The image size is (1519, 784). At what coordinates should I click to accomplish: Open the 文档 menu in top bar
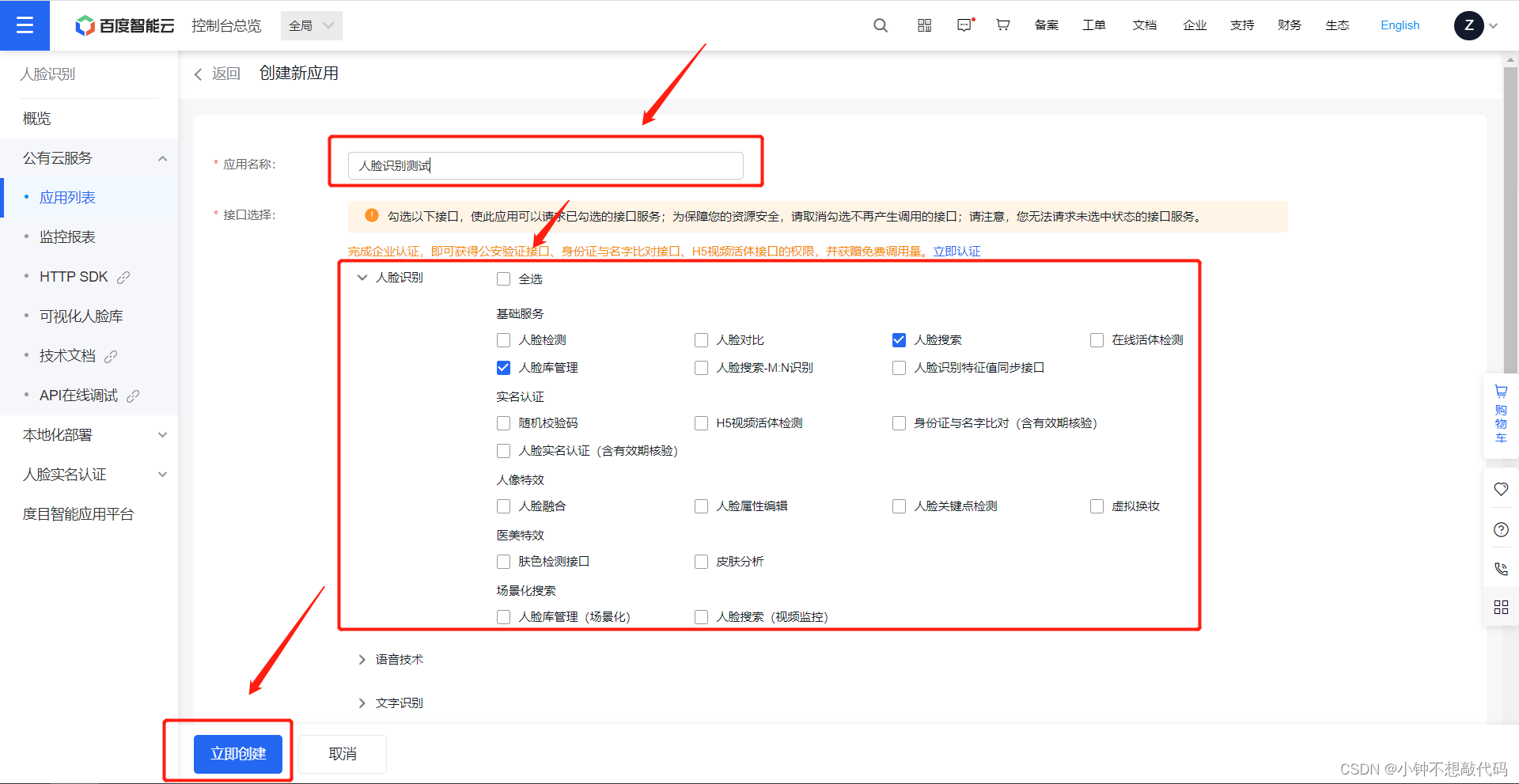[x=1143, y=25]
